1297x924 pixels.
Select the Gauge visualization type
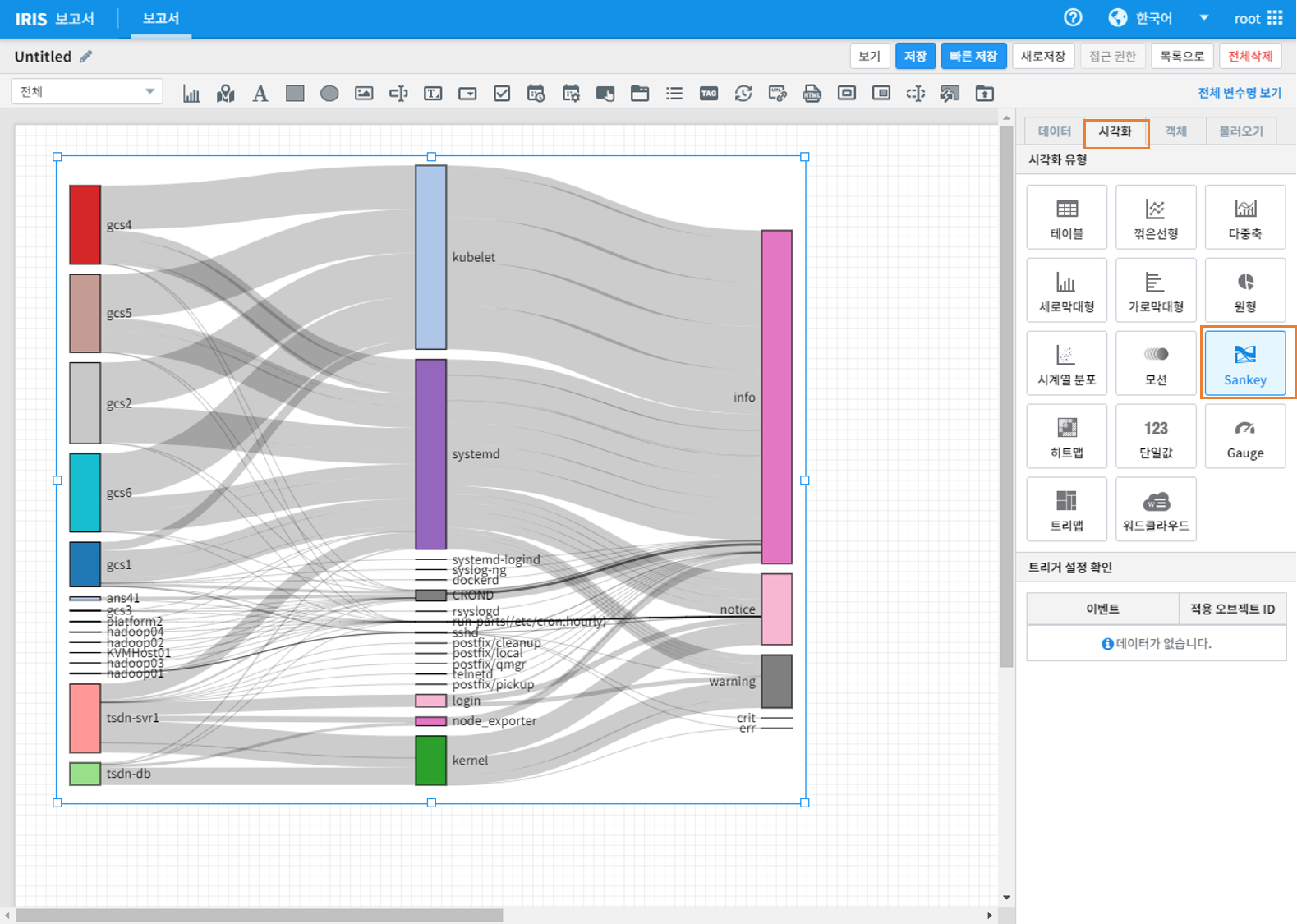coord(1245,436)
